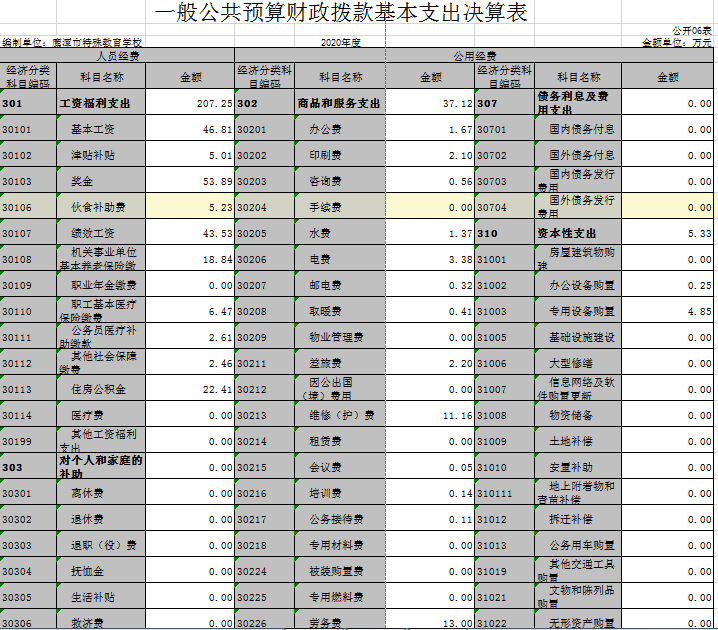
Task: Click the 43.53 amount cell
Action: coord(190,232)
